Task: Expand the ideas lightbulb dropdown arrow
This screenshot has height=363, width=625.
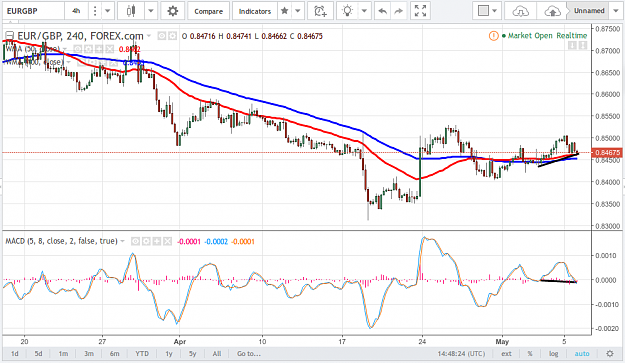Action: [364, 11]
